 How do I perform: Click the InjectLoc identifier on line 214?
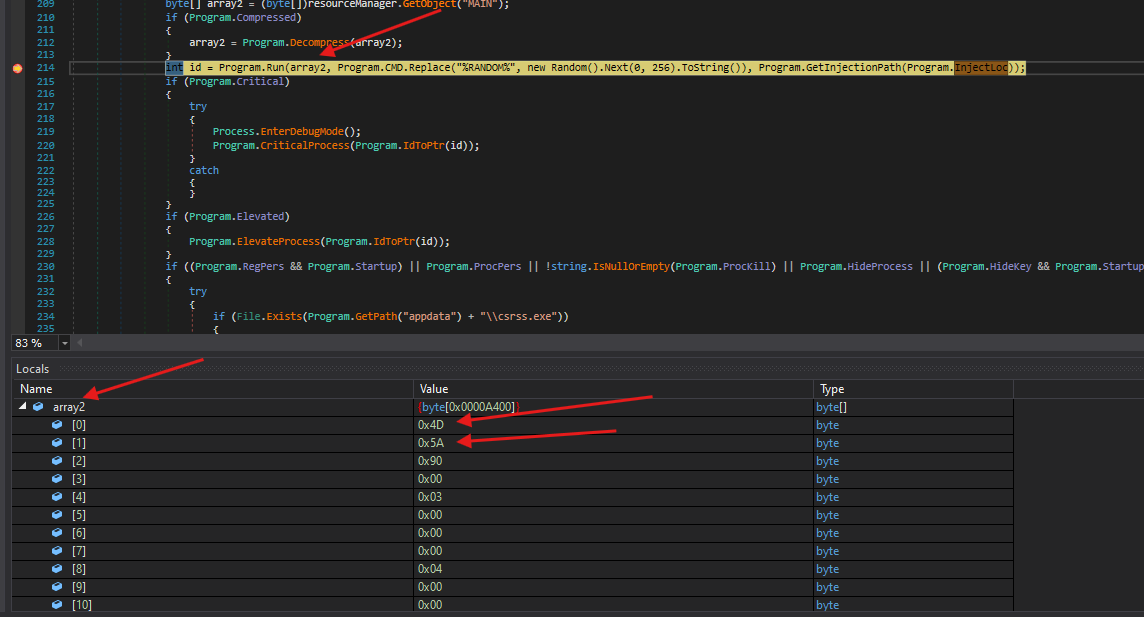(x=981, y=68)
